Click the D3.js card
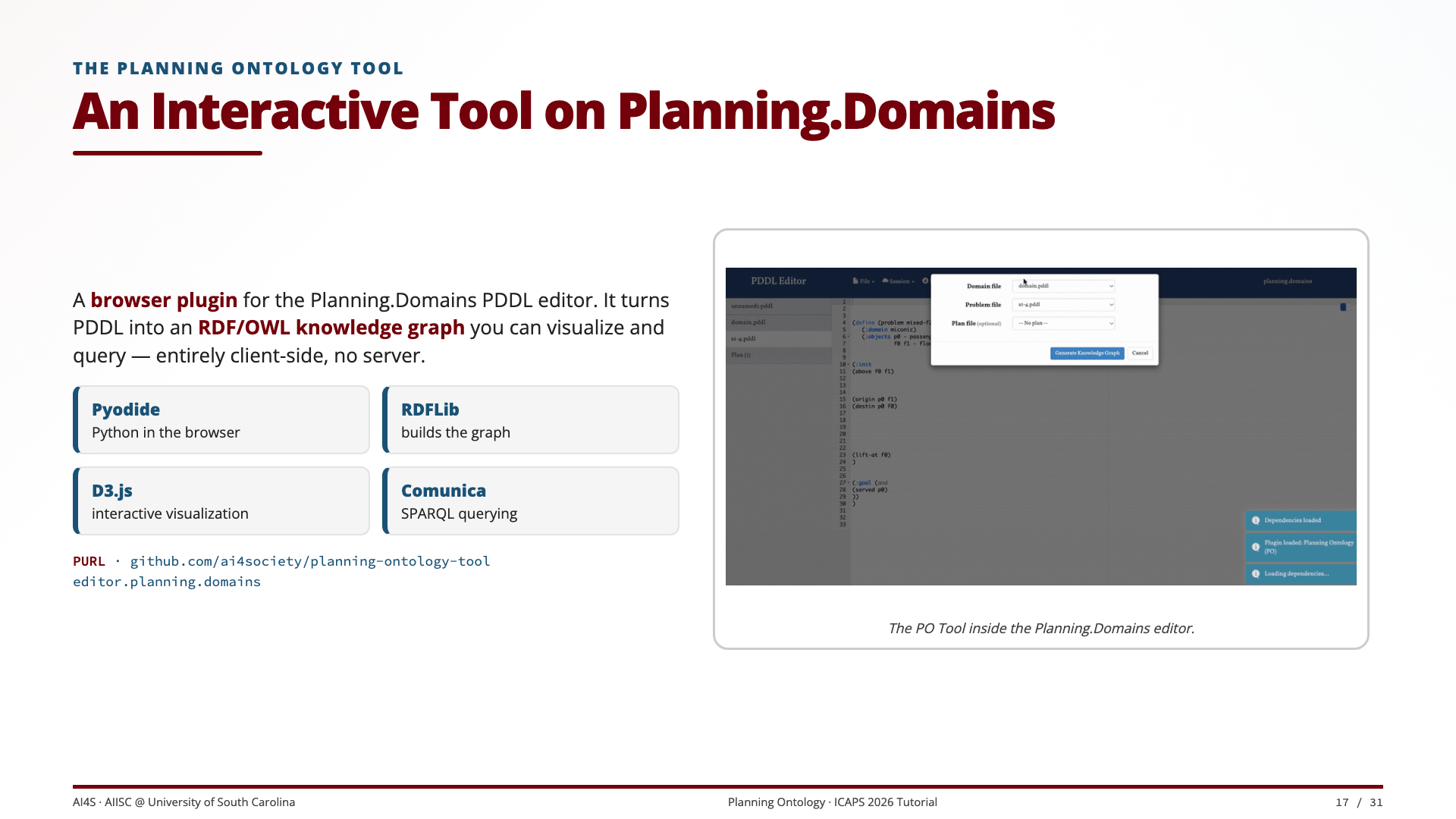 tap(221, 501)
